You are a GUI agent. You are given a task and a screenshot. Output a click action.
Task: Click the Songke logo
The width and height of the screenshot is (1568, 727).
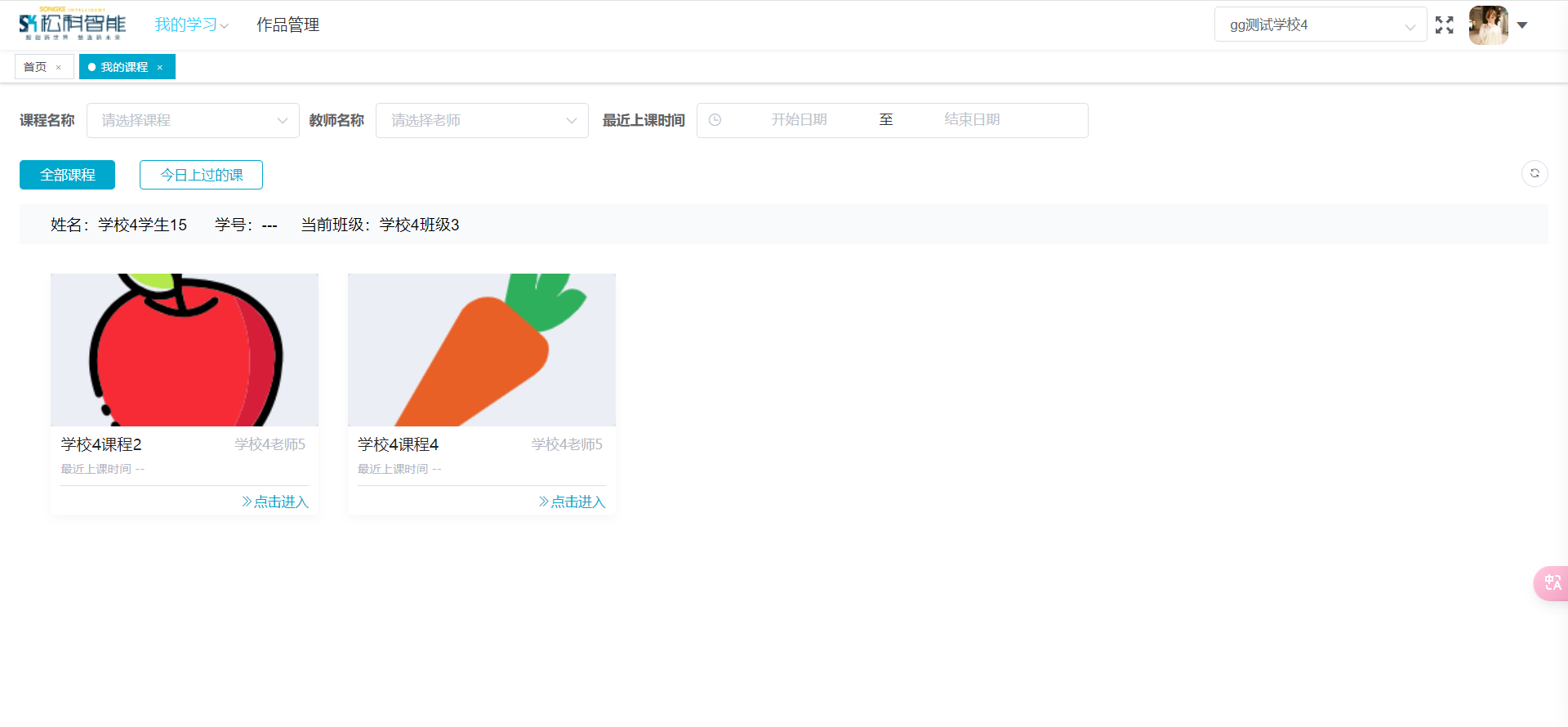coord(73,25)
